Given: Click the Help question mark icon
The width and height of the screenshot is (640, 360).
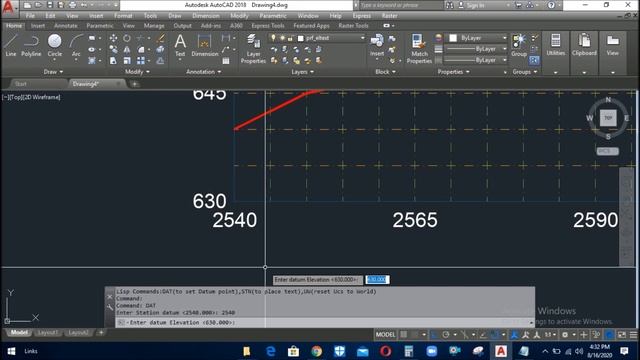Looking at the screenshot, I should coord(551,5).
